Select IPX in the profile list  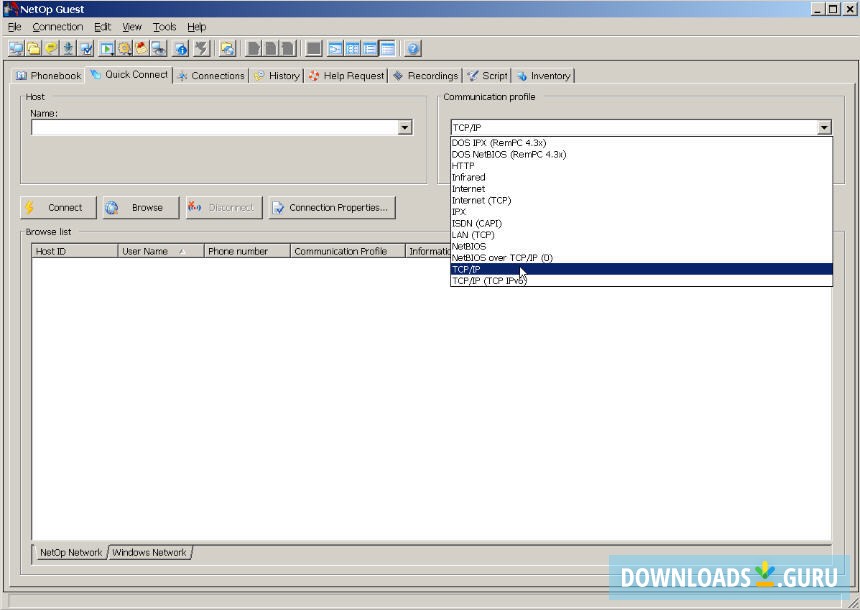pyautogui.click(x=641, y=212)
